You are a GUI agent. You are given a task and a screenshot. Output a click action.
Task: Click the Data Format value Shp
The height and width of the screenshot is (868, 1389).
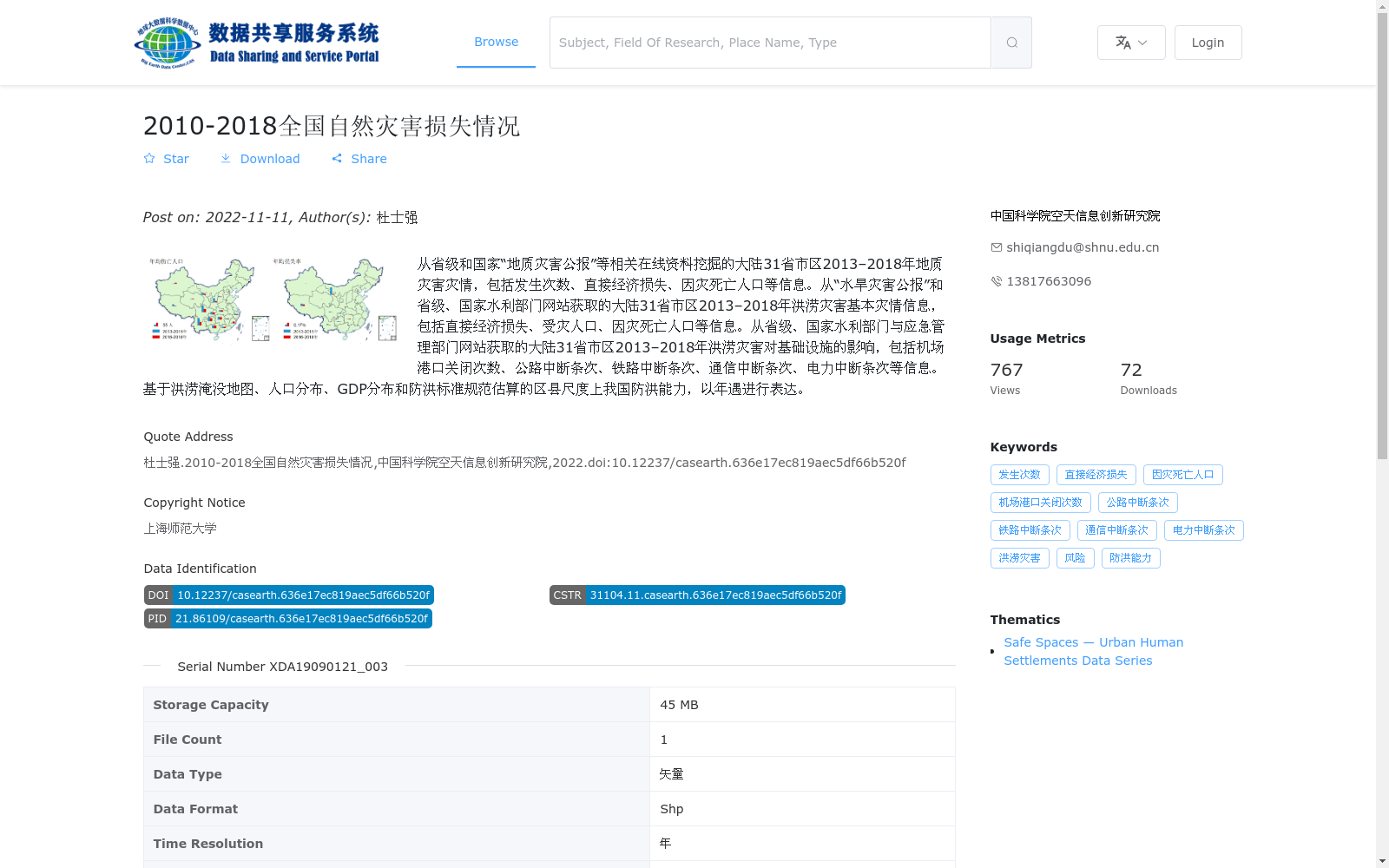(672, 809)
